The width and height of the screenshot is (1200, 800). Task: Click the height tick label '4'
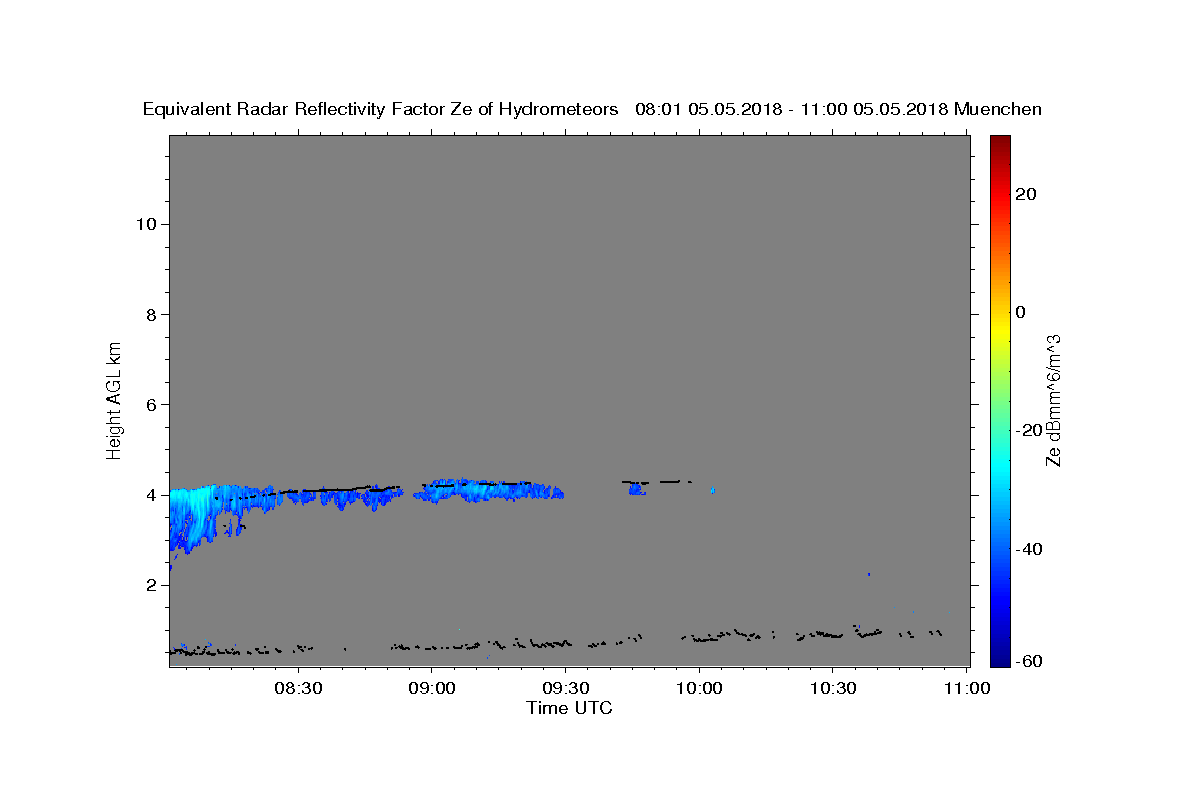pyautogui.click(x=151, y=495)
